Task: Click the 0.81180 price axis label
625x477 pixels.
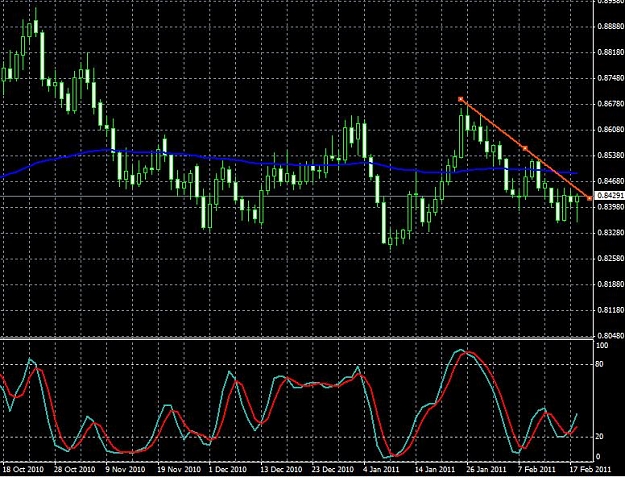Action: point(611,310)
